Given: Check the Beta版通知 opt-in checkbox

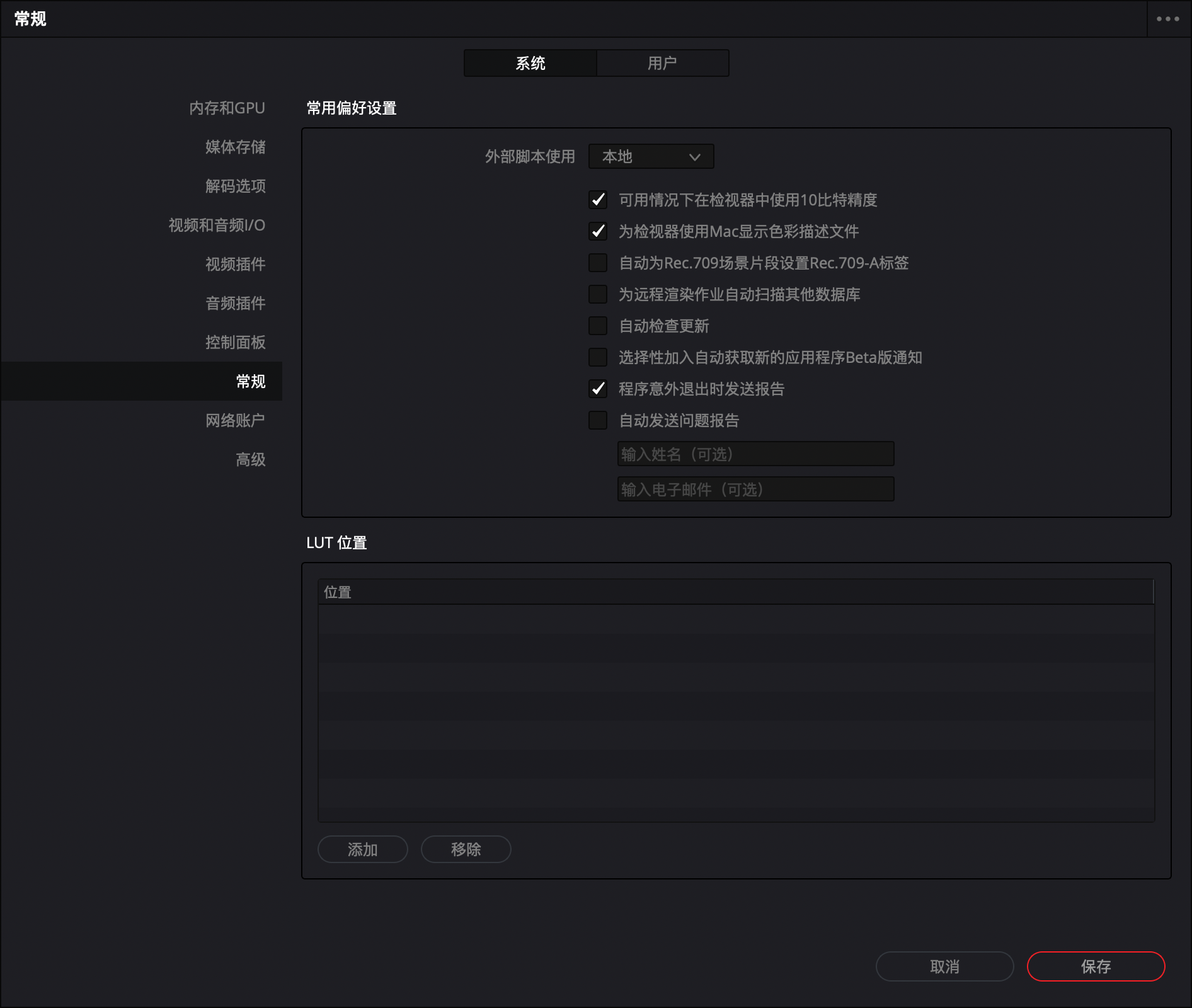Looking at the screenshot, I should point(598,357).
